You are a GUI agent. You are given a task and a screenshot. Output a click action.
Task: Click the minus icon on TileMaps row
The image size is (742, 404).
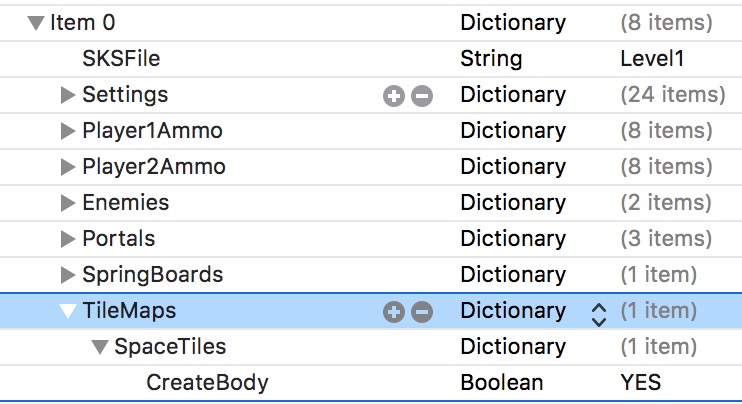tap(422, 312)
